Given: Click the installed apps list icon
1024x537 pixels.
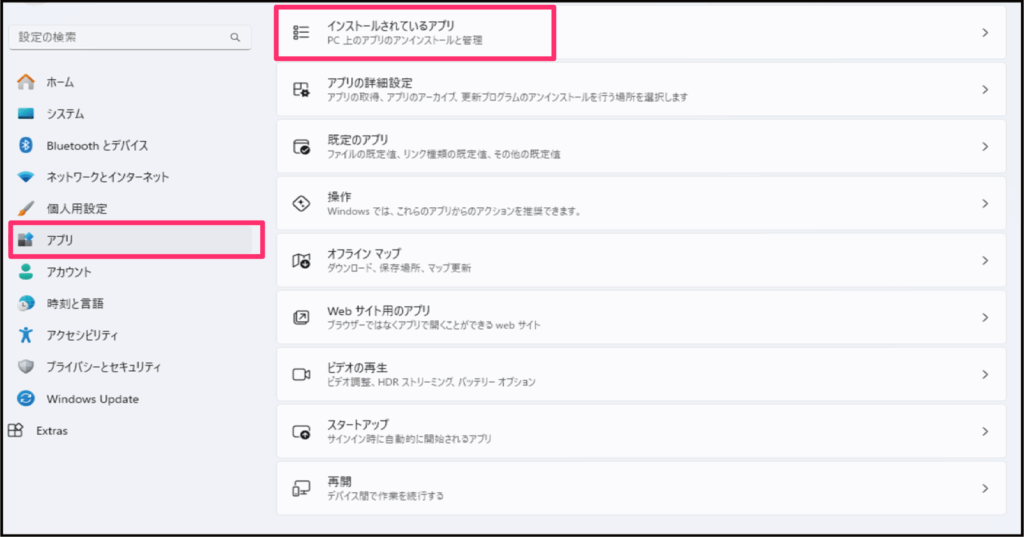Looking at the screenshot, I should tap(301, 32).
